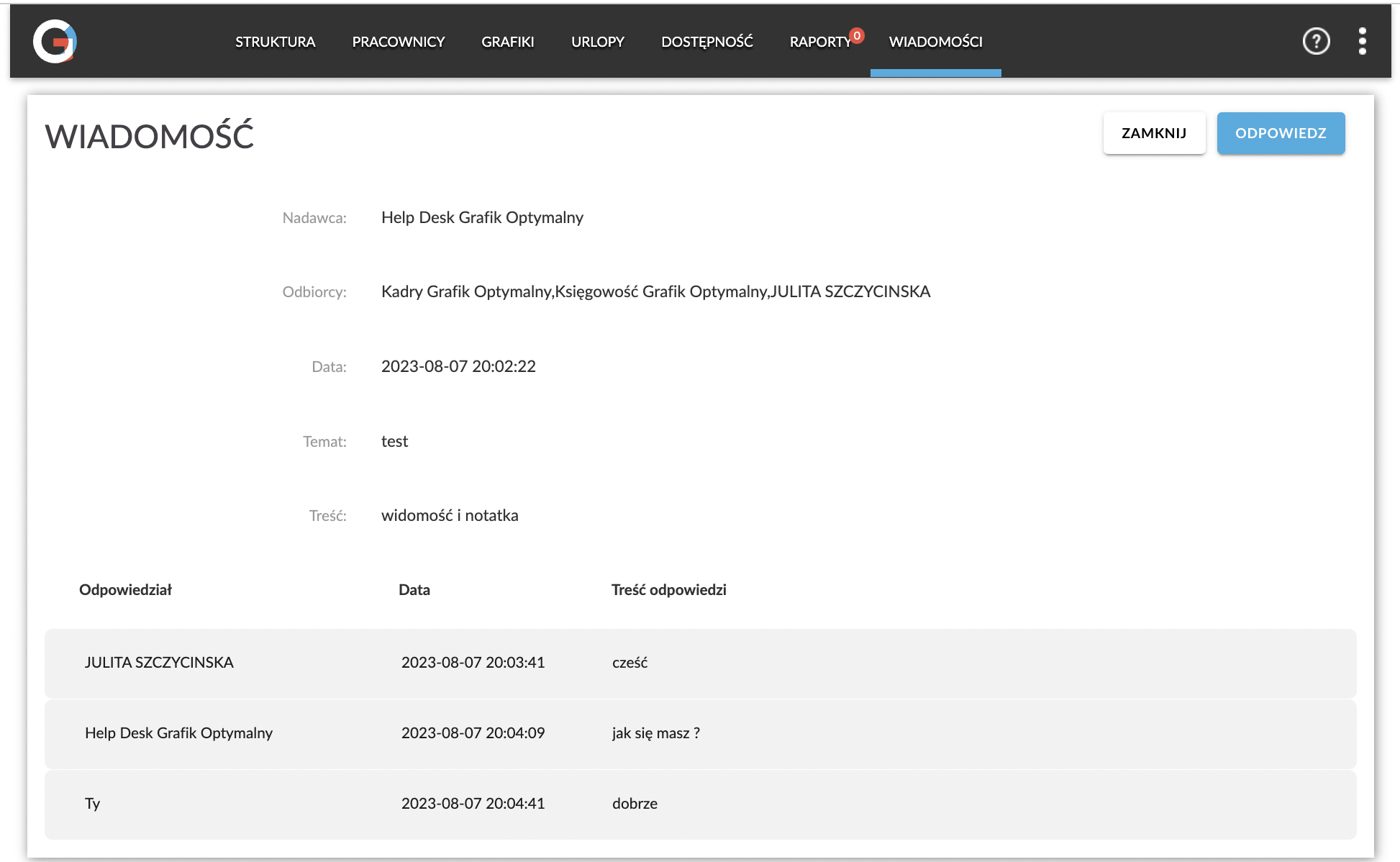Go to the PRACOWNICY tab

(x=398, y=42)
